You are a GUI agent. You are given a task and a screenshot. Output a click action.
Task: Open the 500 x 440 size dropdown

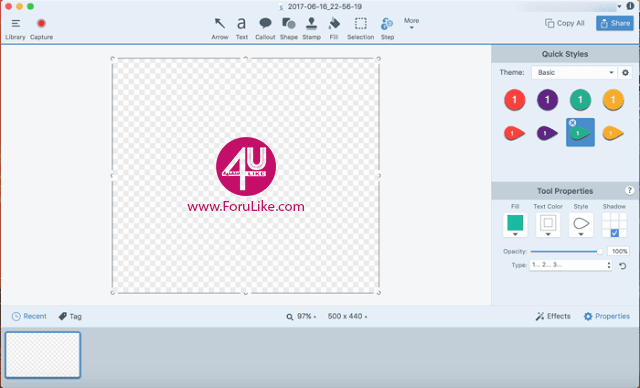pyautogui.click(x=347, y=317)
